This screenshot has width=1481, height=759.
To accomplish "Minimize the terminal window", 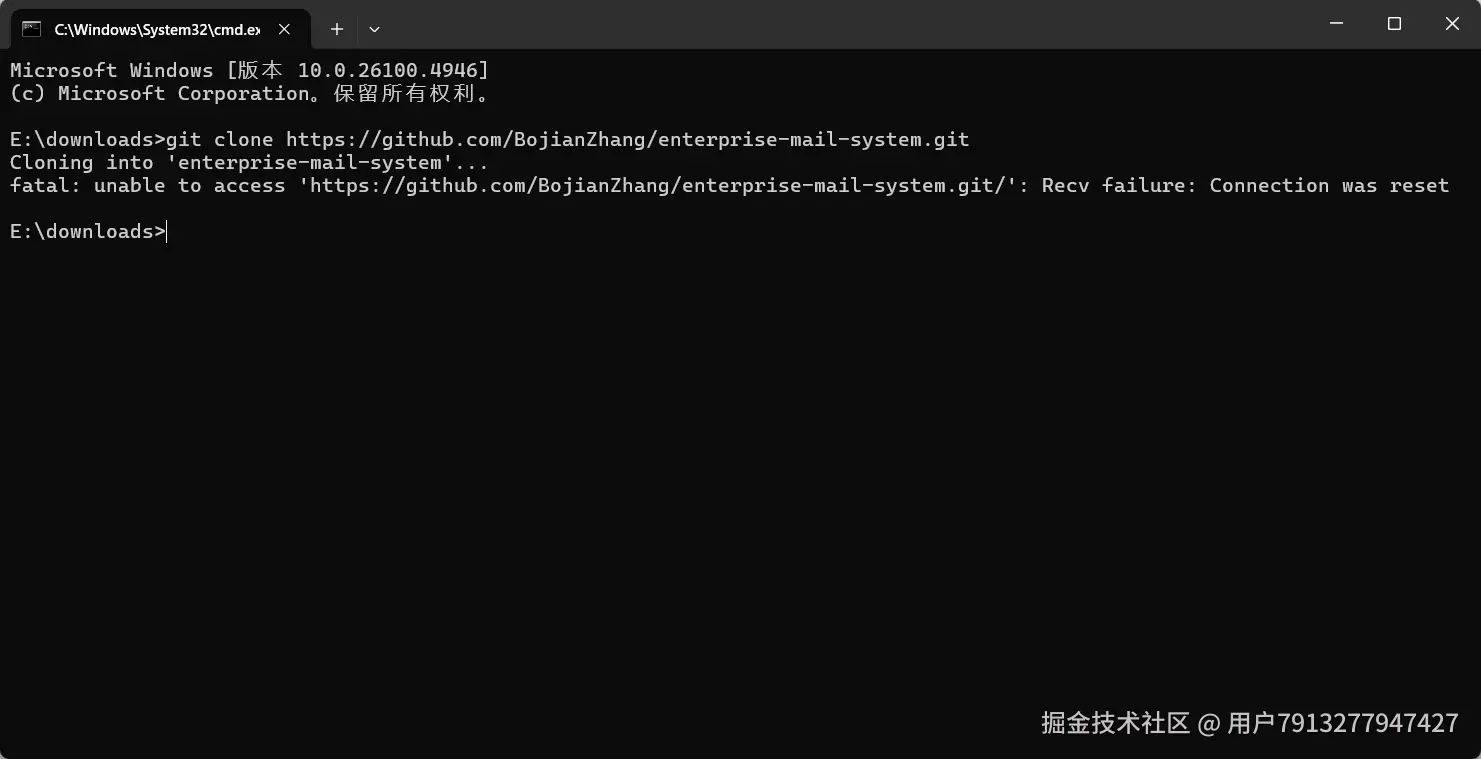I will 1336,24.
